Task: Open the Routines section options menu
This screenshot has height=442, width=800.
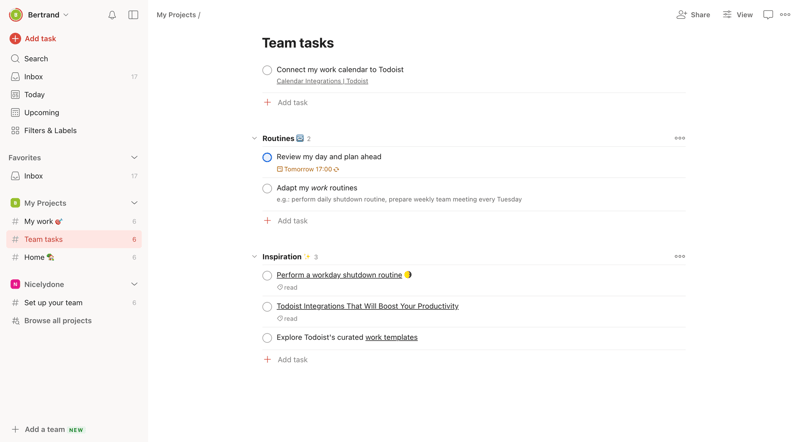Action: (x=680, y=138)
